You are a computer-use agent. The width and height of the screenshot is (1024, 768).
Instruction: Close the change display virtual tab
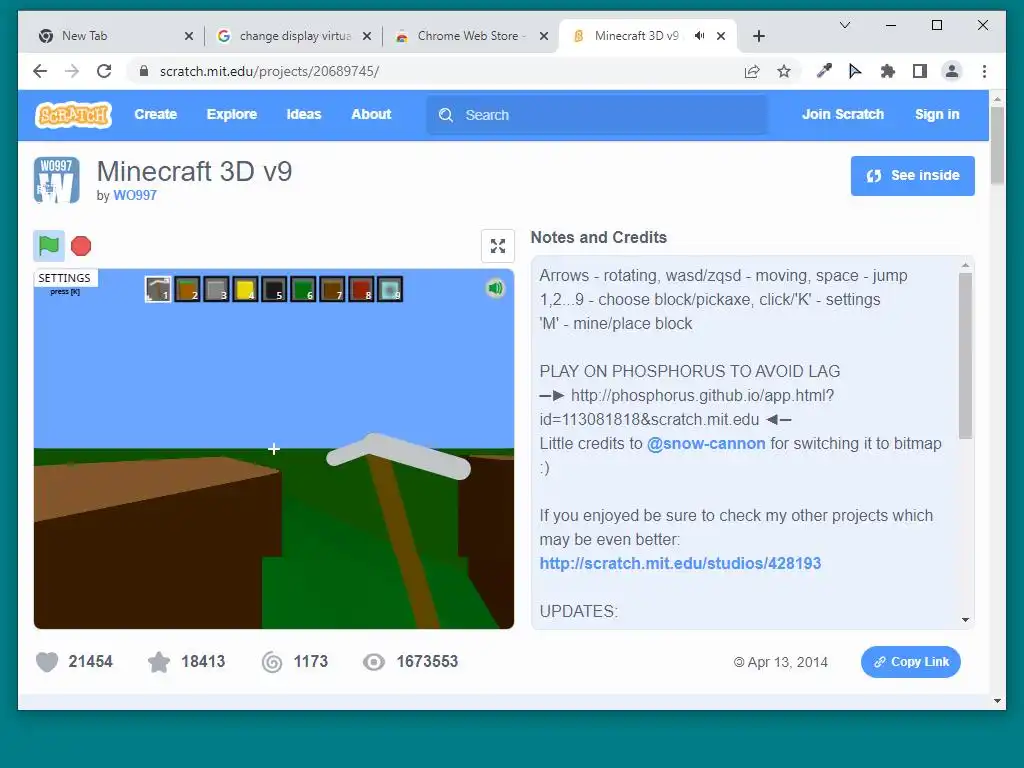click(367, 37)
